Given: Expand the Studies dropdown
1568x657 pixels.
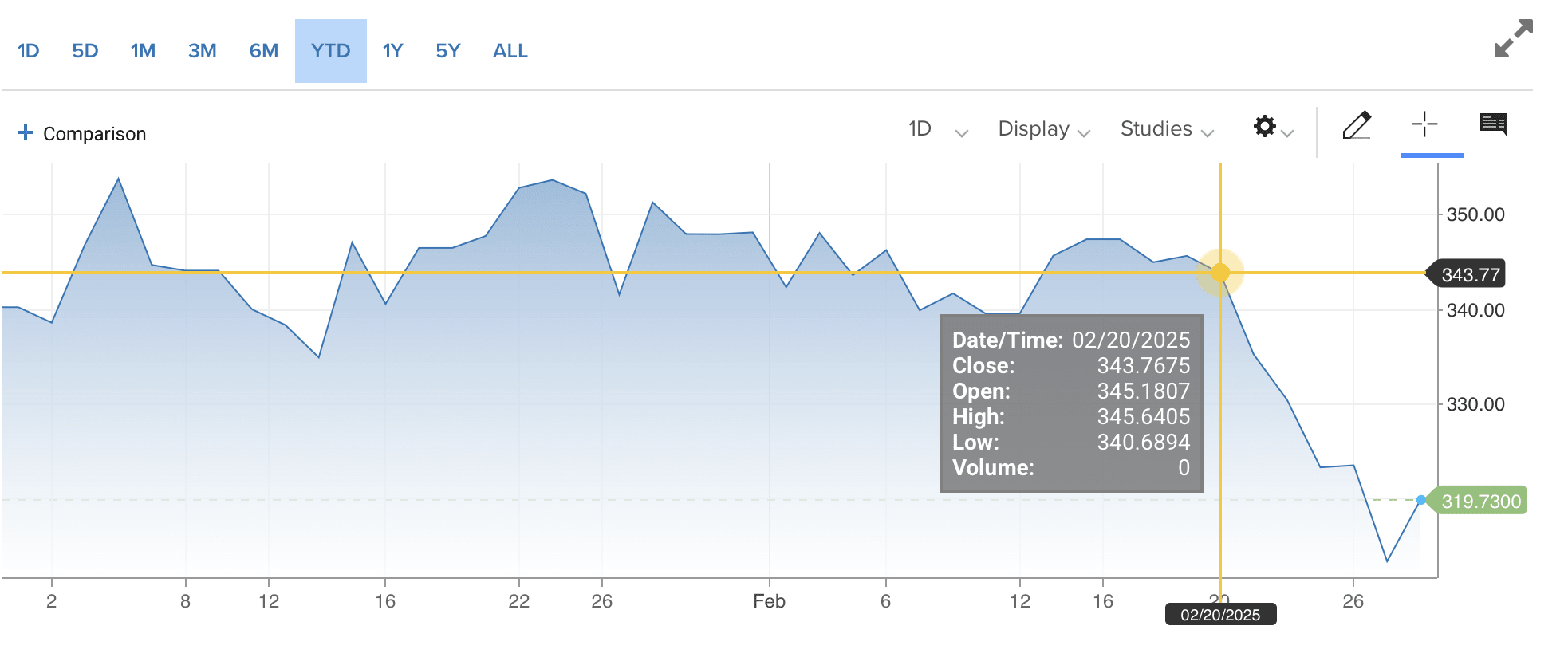Looking at the screenshot, I should pos(1167,129).
